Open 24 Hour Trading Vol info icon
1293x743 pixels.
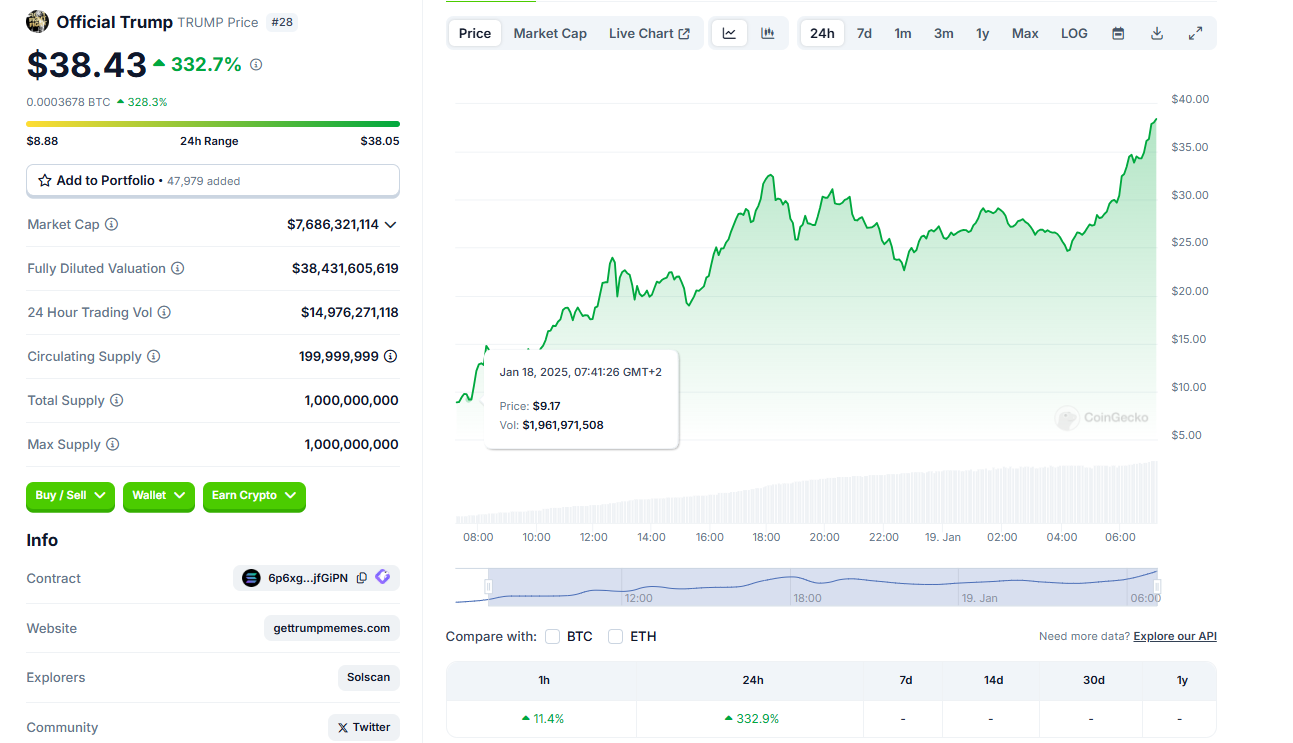pyautogui.click(x=164, y=313)
